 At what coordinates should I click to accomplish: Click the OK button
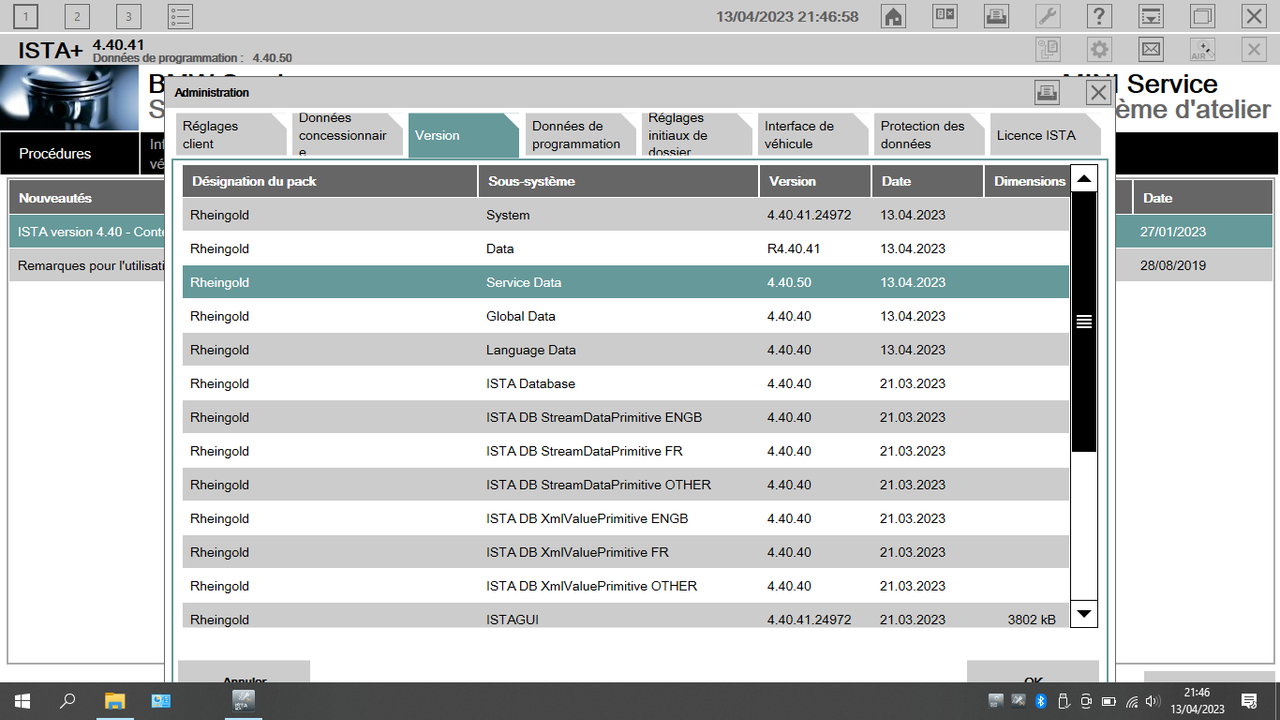pyautogui.click(x=1033, y=672)
